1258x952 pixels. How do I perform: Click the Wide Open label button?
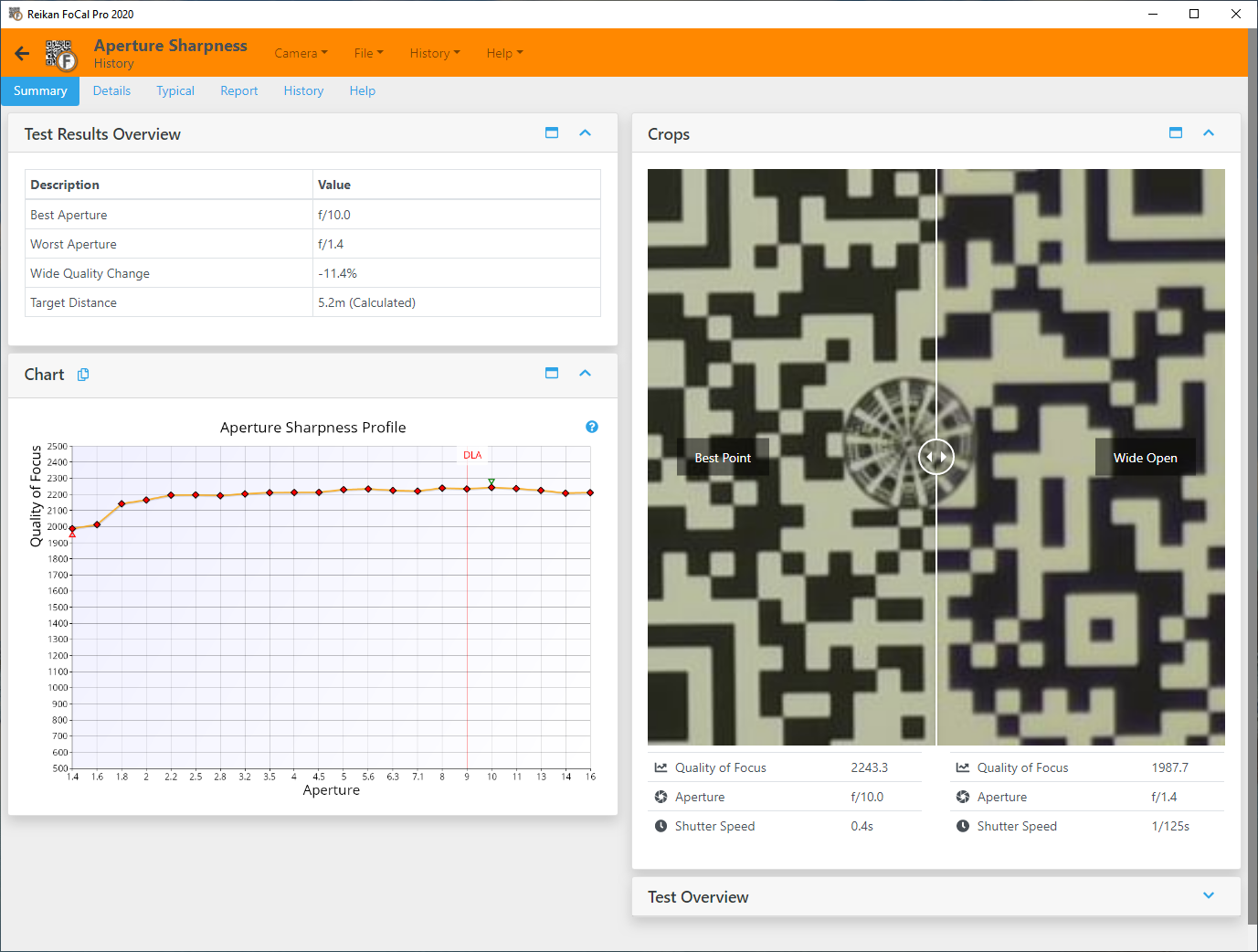pos(1146,458)
